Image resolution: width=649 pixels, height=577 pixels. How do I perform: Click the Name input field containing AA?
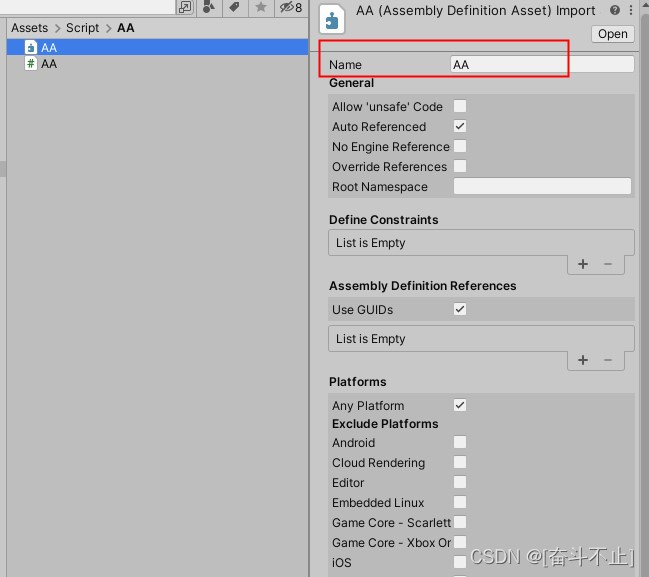coord(542,65)
